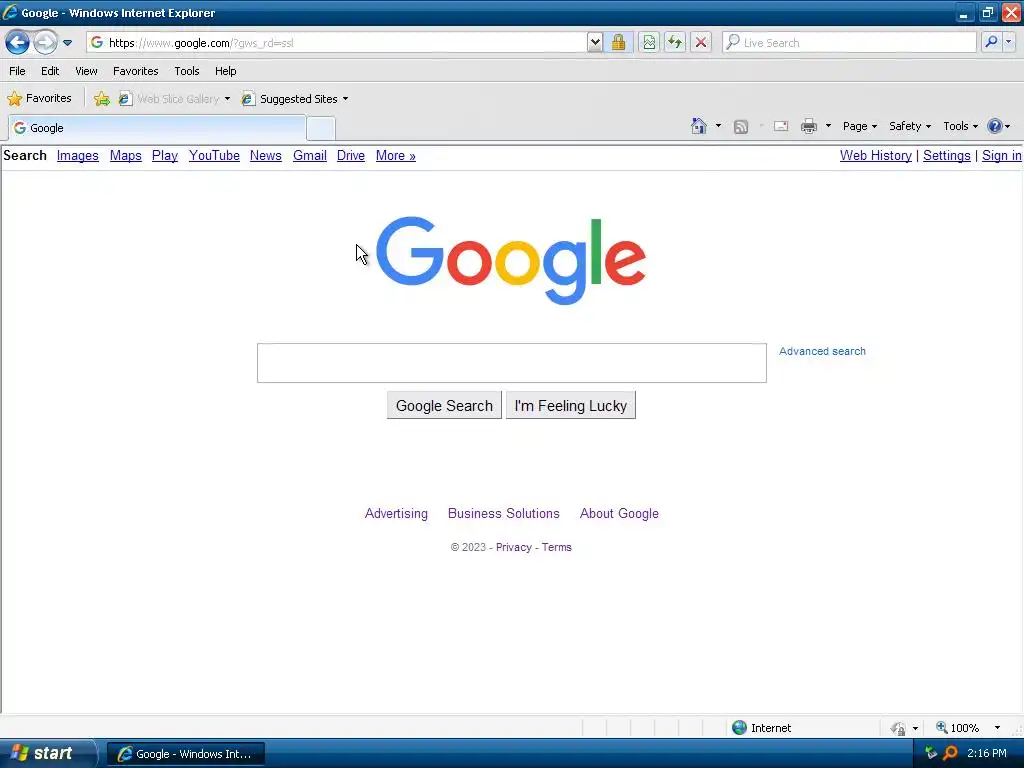Open Web Slice Gallery
The height and width of the screenshot is (768, 1024).
click(170, 99)
